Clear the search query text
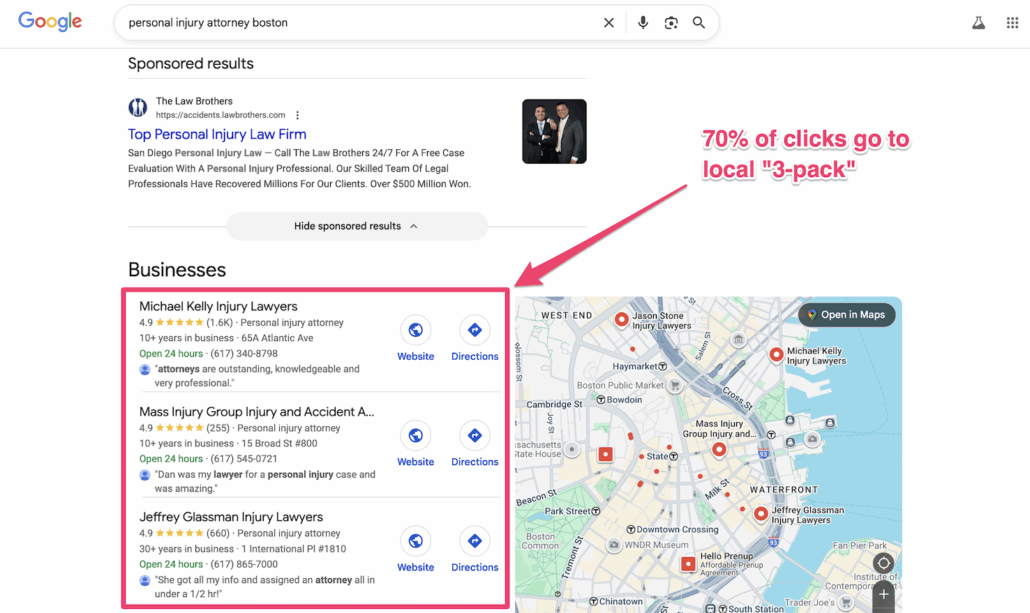1030x613 pixels. [x=608, y=23]
